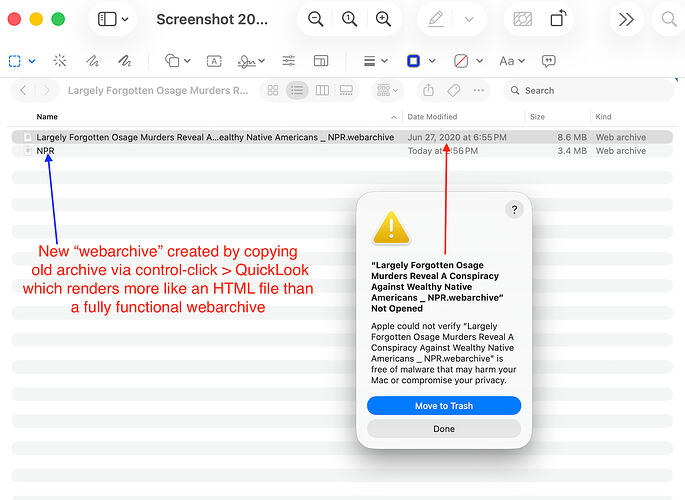Click the Finder Search field
Screen dimensions: 685x500
click(x=588, y=90)
